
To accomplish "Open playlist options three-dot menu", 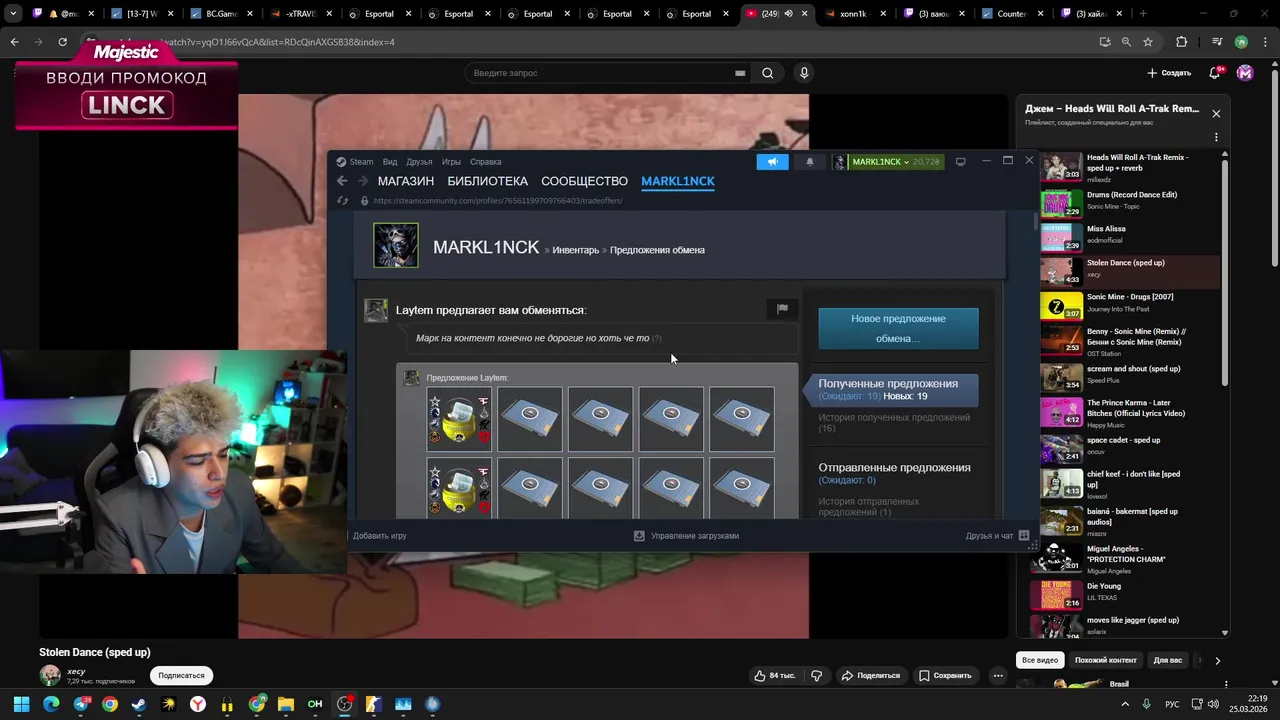I will 1216,137.
